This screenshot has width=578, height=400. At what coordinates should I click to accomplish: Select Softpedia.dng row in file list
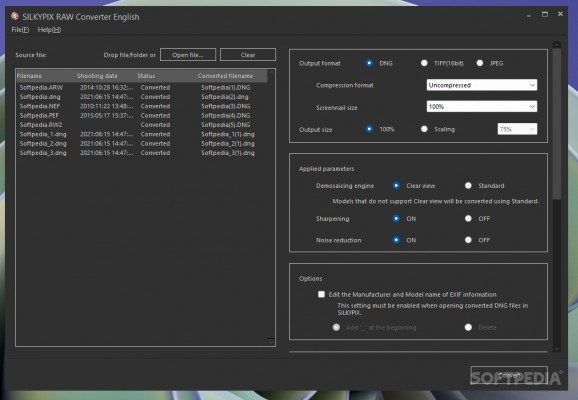pyautogui.click(x=142, y=97)
